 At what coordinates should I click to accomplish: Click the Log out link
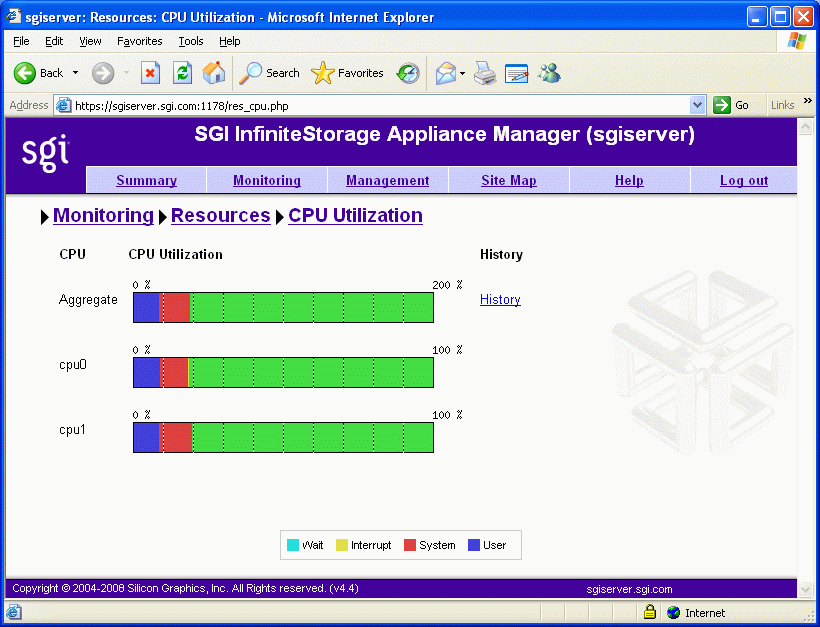click(x=744, y=180)
